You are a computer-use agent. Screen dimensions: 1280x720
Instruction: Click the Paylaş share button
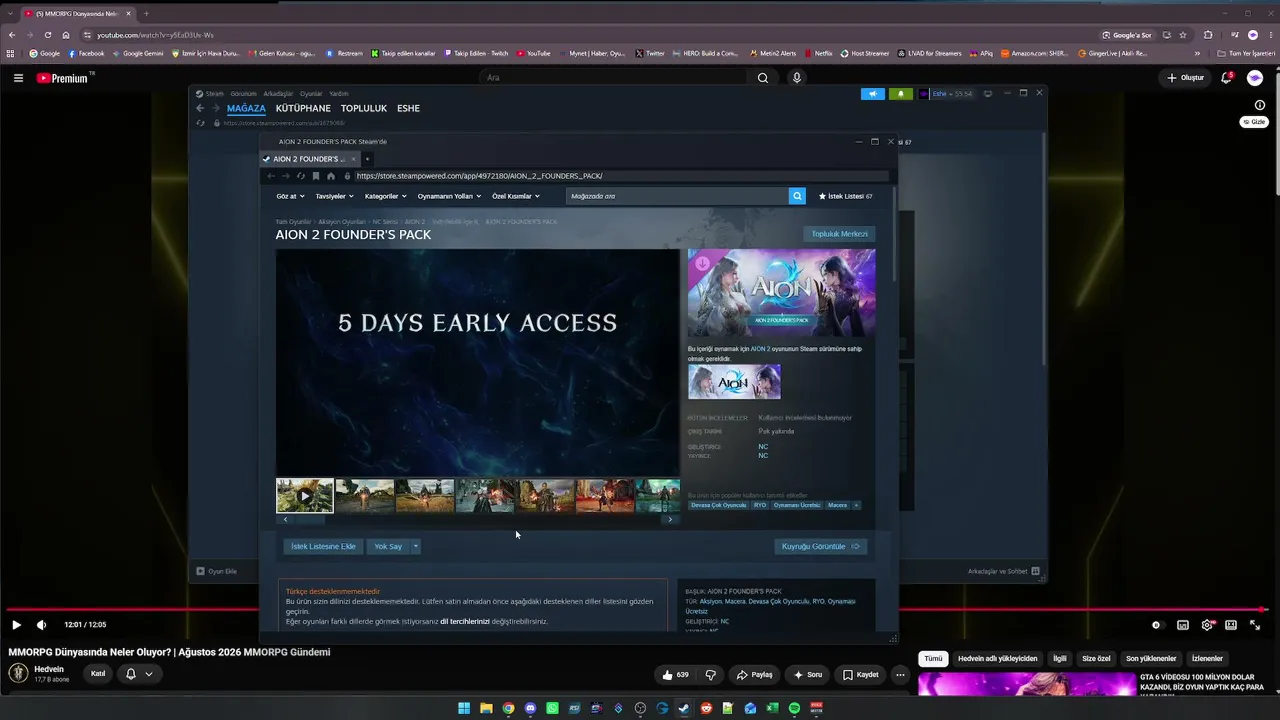[754, 675]
